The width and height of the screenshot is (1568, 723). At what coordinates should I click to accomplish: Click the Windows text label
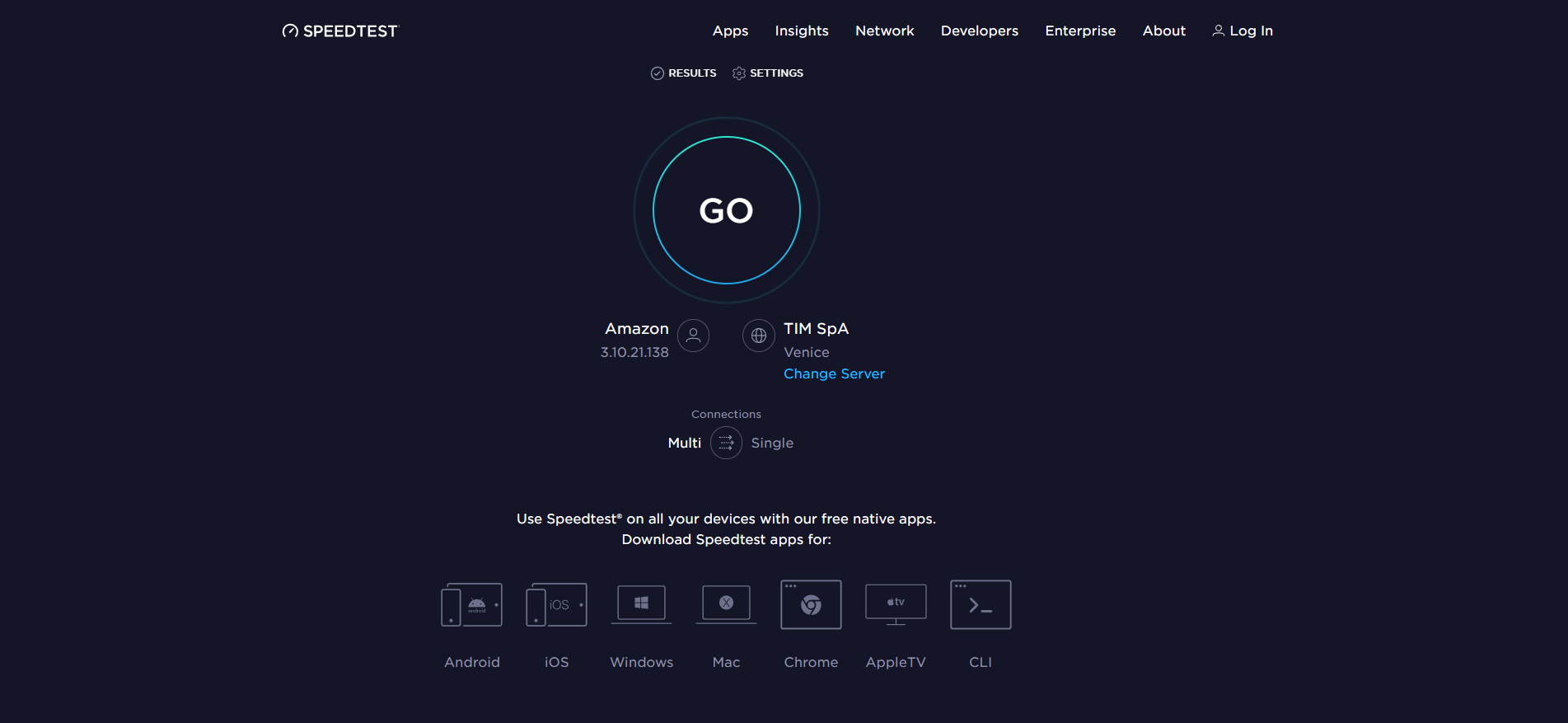point(641,662)
